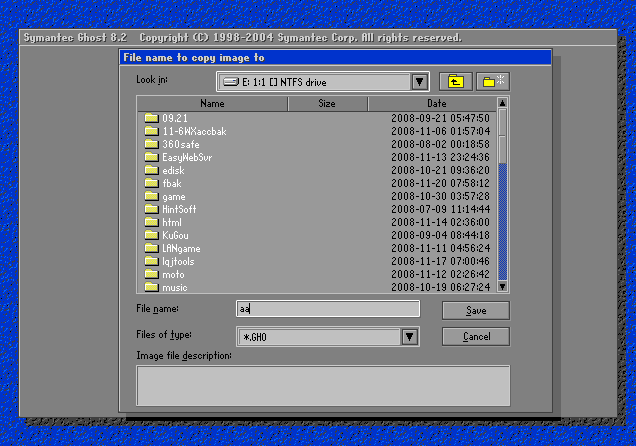The image size is (636, 446).
Task: Open the Look in drive dropdown arrow
Action: click(420, 82)
